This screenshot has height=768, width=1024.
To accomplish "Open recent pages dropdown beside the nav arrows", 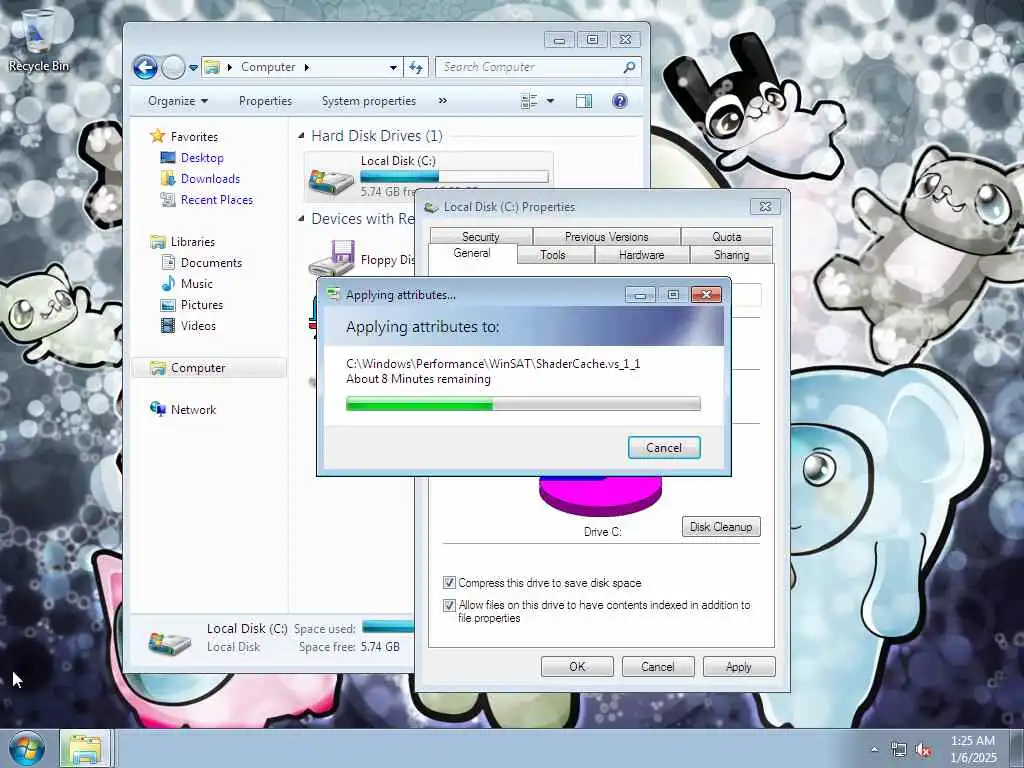I will click(193, 68).
